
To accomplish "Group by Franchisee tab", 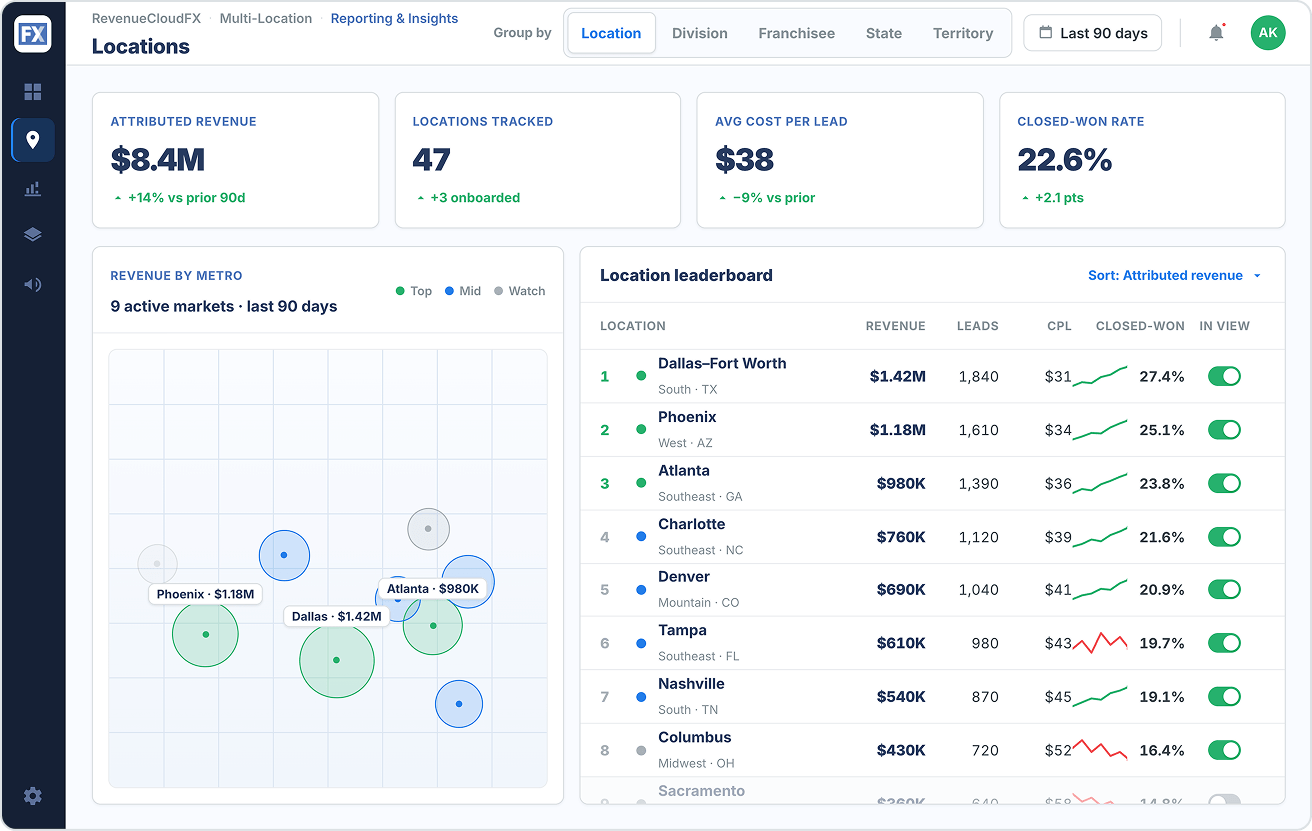I will 797,33.
